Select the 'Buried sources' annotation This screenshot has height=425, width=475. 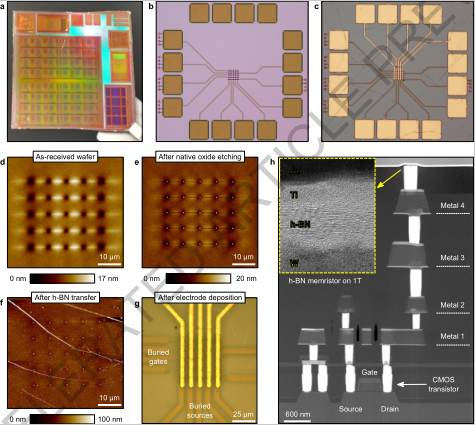200,411
